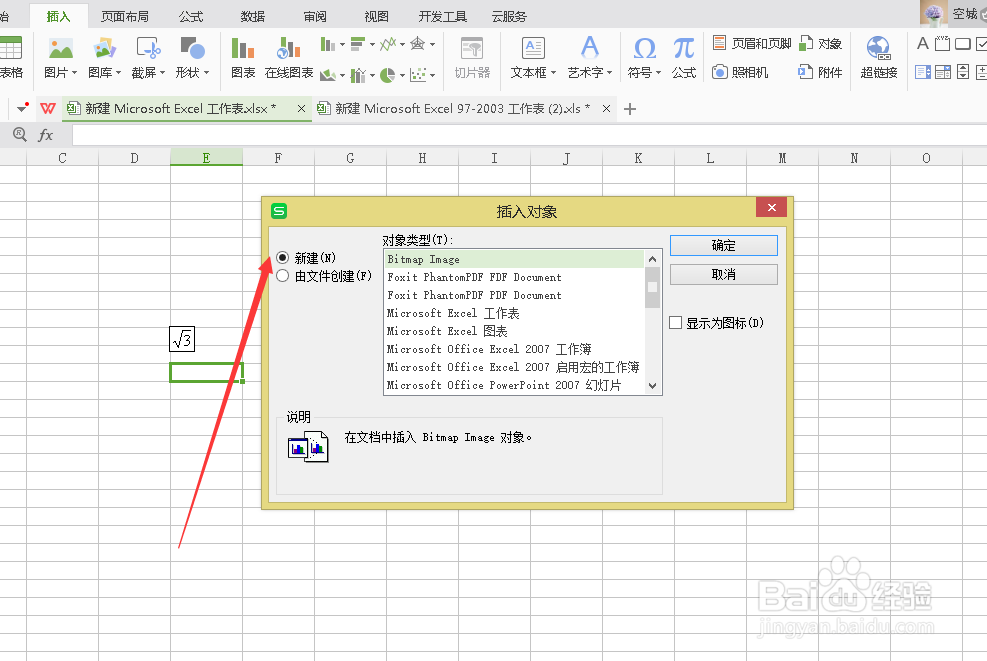Click the Omega 符号 symbol icon
The width and height of the screenshot is (987, 661).
(645, 48)
